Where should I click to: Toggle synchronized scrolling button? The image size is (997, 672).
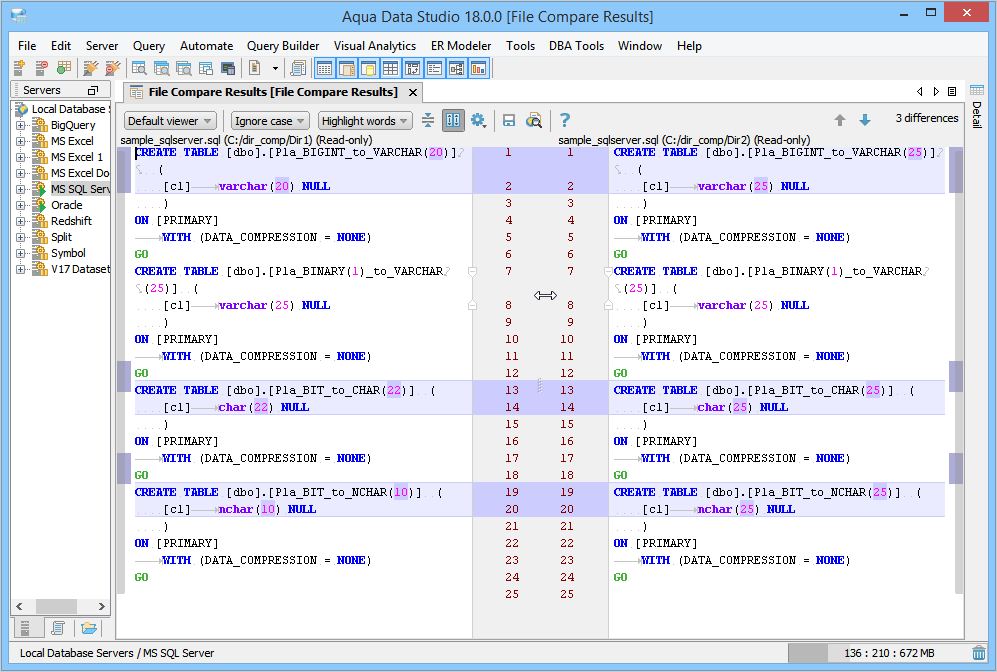click(x=453, y=120)
